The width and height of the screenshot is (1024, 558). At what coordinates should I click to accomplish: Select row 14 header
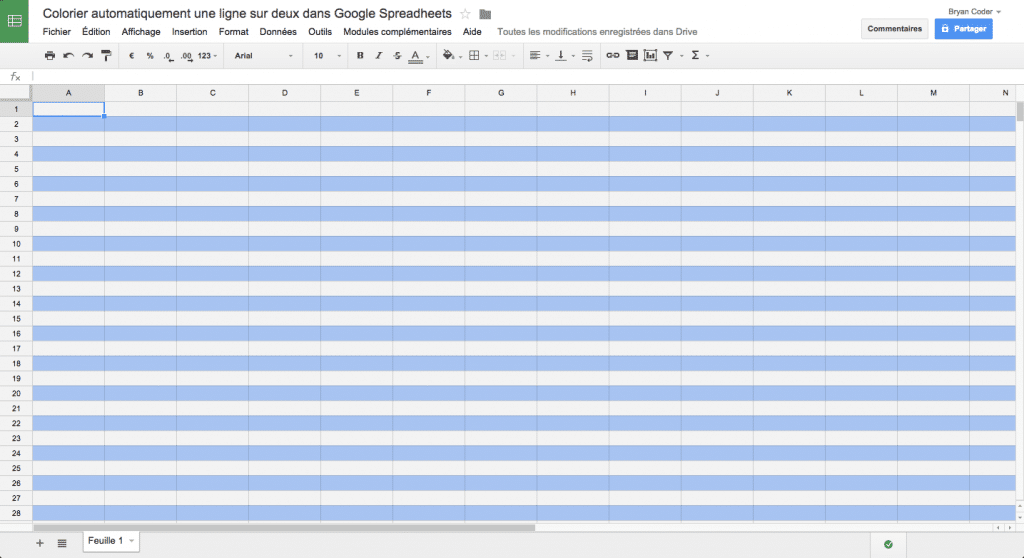pyautogui.click(x=16, y=304)
